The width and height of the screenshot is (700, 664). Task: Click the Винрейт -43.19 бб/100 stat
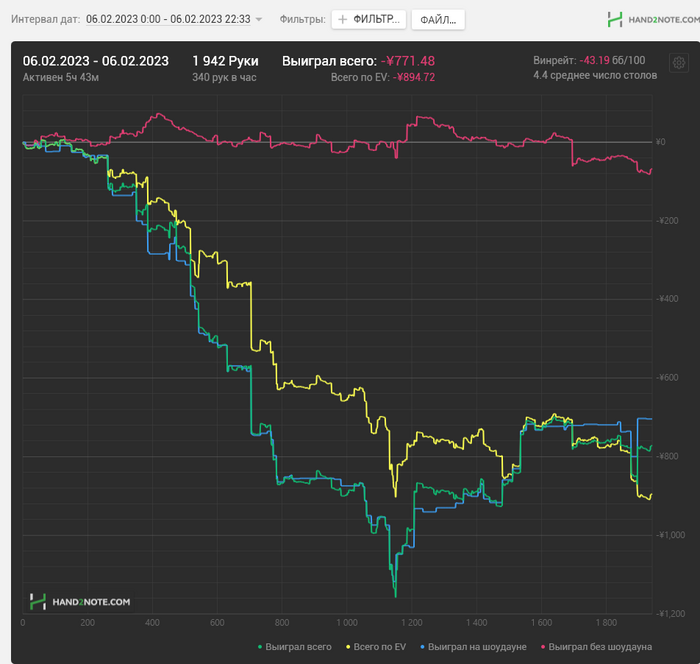[x=589, y=60]
